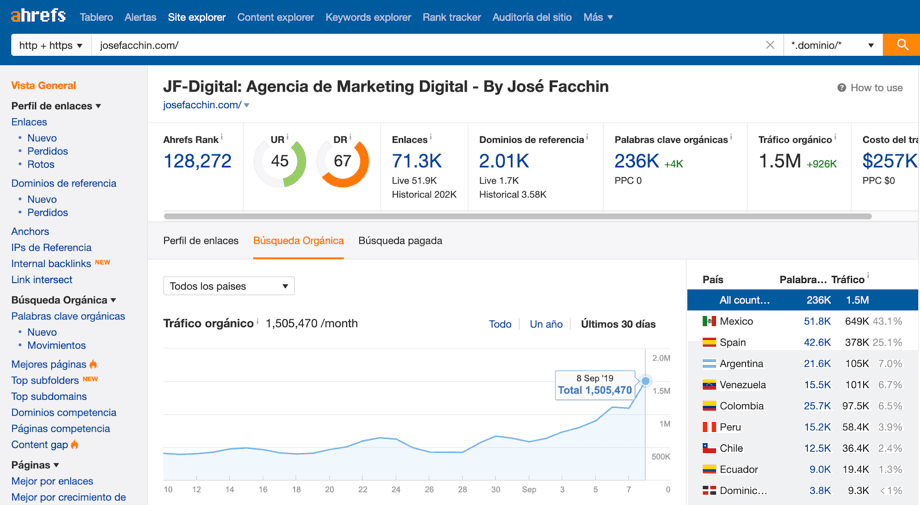Viewport: 920px width, 505px height.
Task: Show Un año time range on chart
Action: pyautogui.click(x=546, y=324)
